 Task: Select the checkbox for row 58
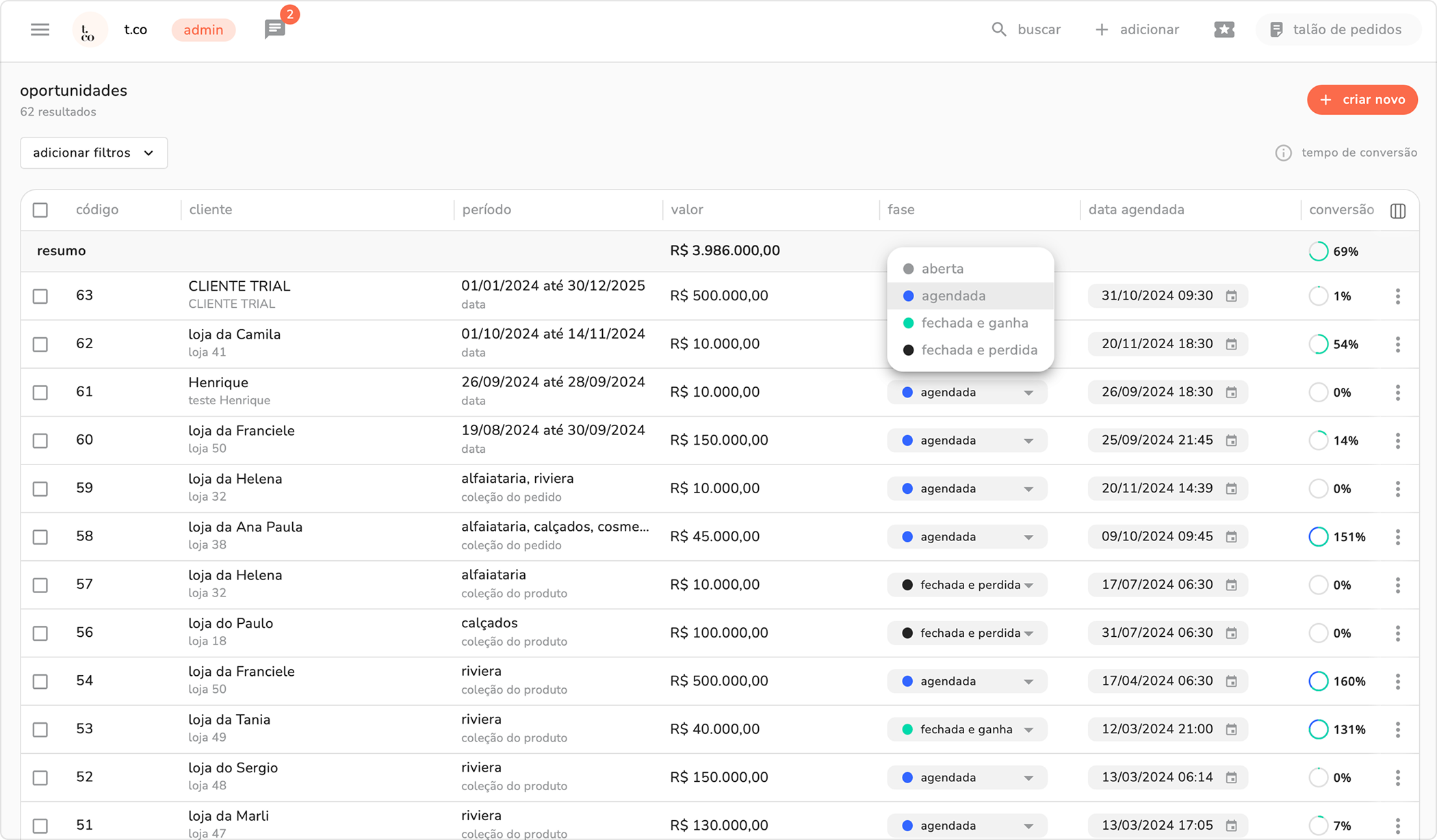(40, 537)
